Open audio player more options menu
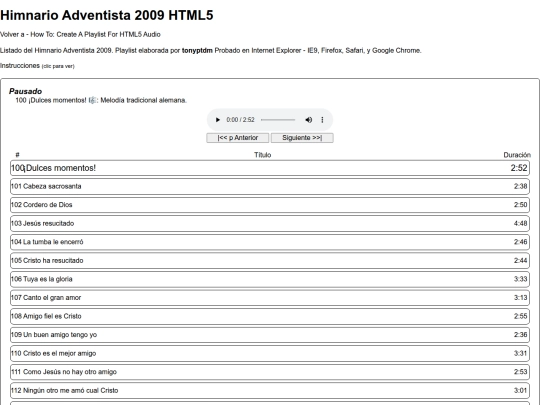Screen dimensions: 540x405 tap(322, 120)
